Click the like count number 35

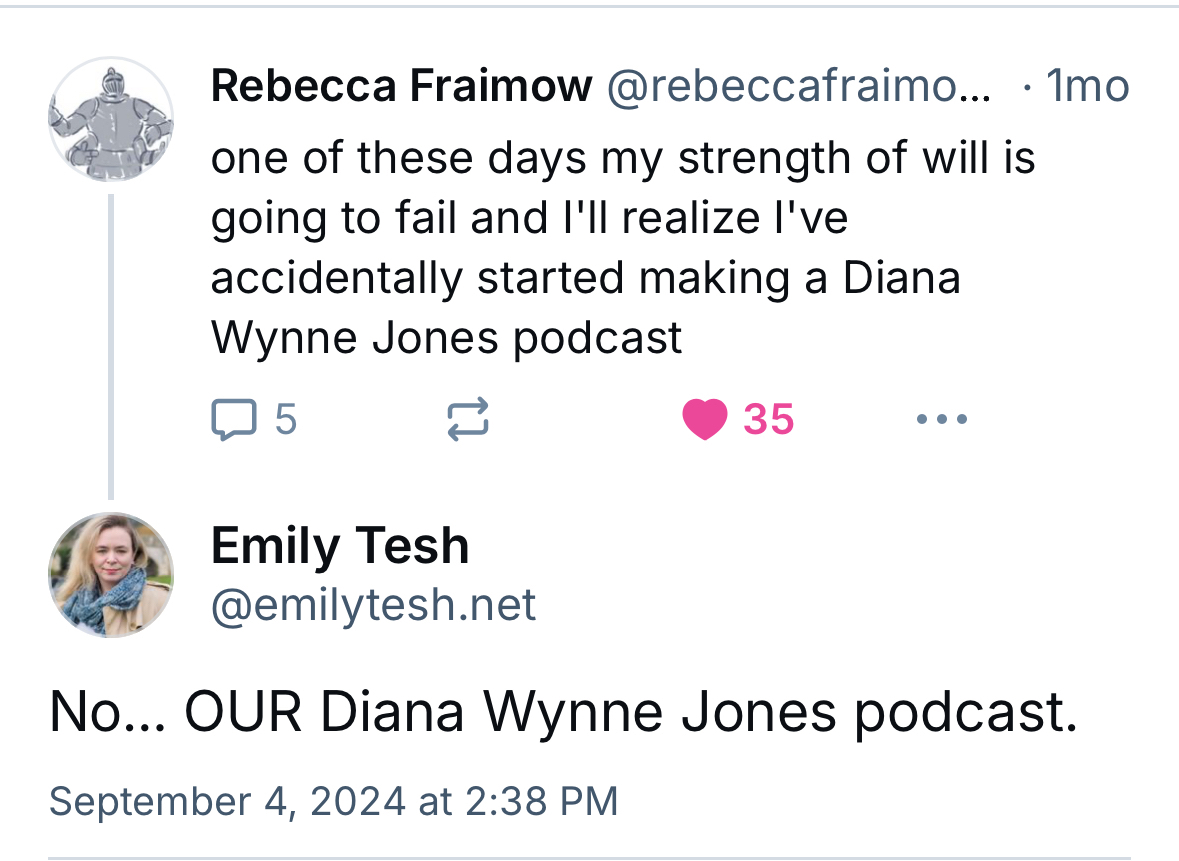[x=768, y=420]
